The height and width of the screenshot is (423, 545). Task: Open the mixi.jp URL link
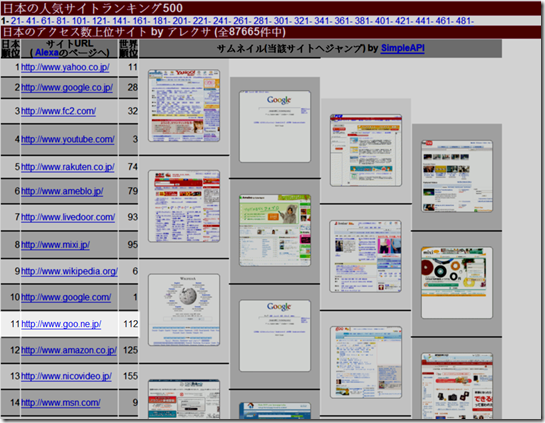56,245
